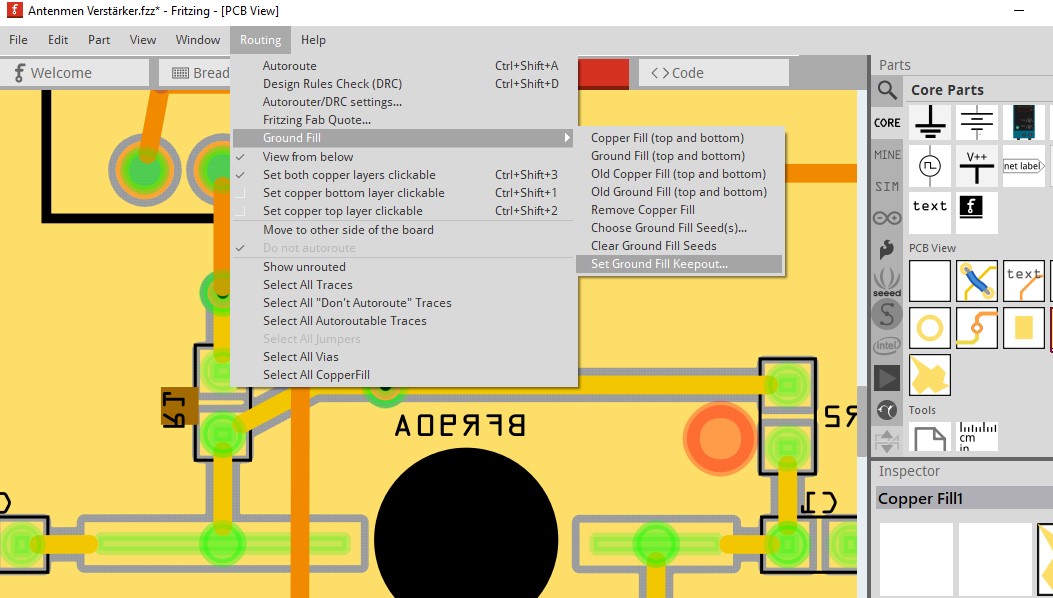Choose the jumper part in PCB View
The image size is (1053, 598).
(976, 280)
